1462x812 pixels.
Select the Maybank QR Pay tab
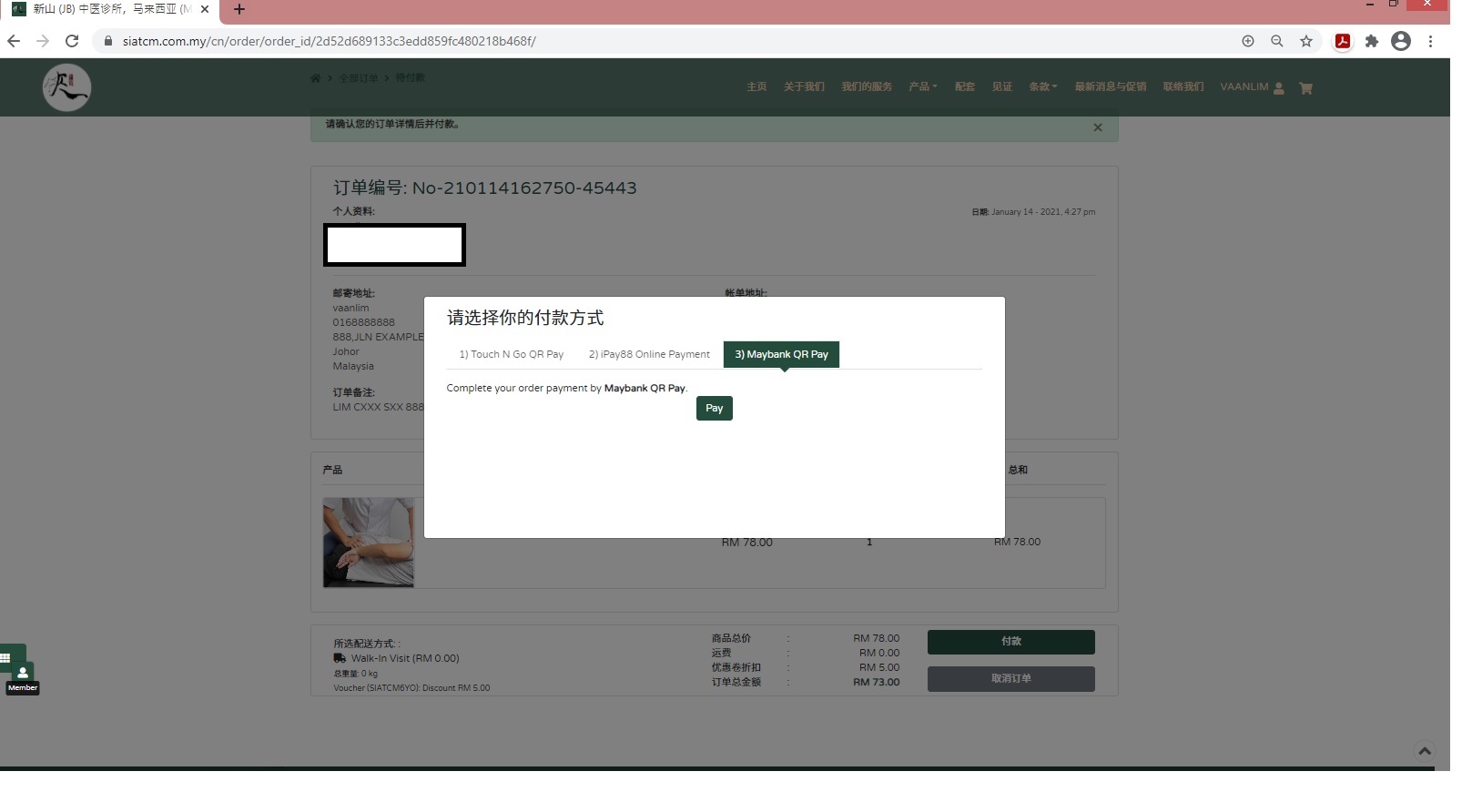[x=781, y=354]
